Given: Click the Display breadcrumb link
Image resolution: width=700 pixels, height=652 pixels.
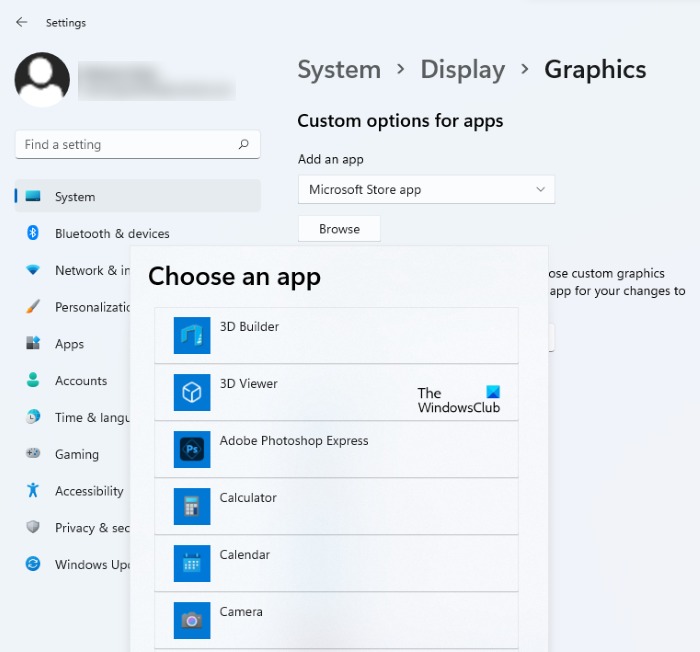Looking at the screenshot, I should pyautogui.click(x=463, y=69).
